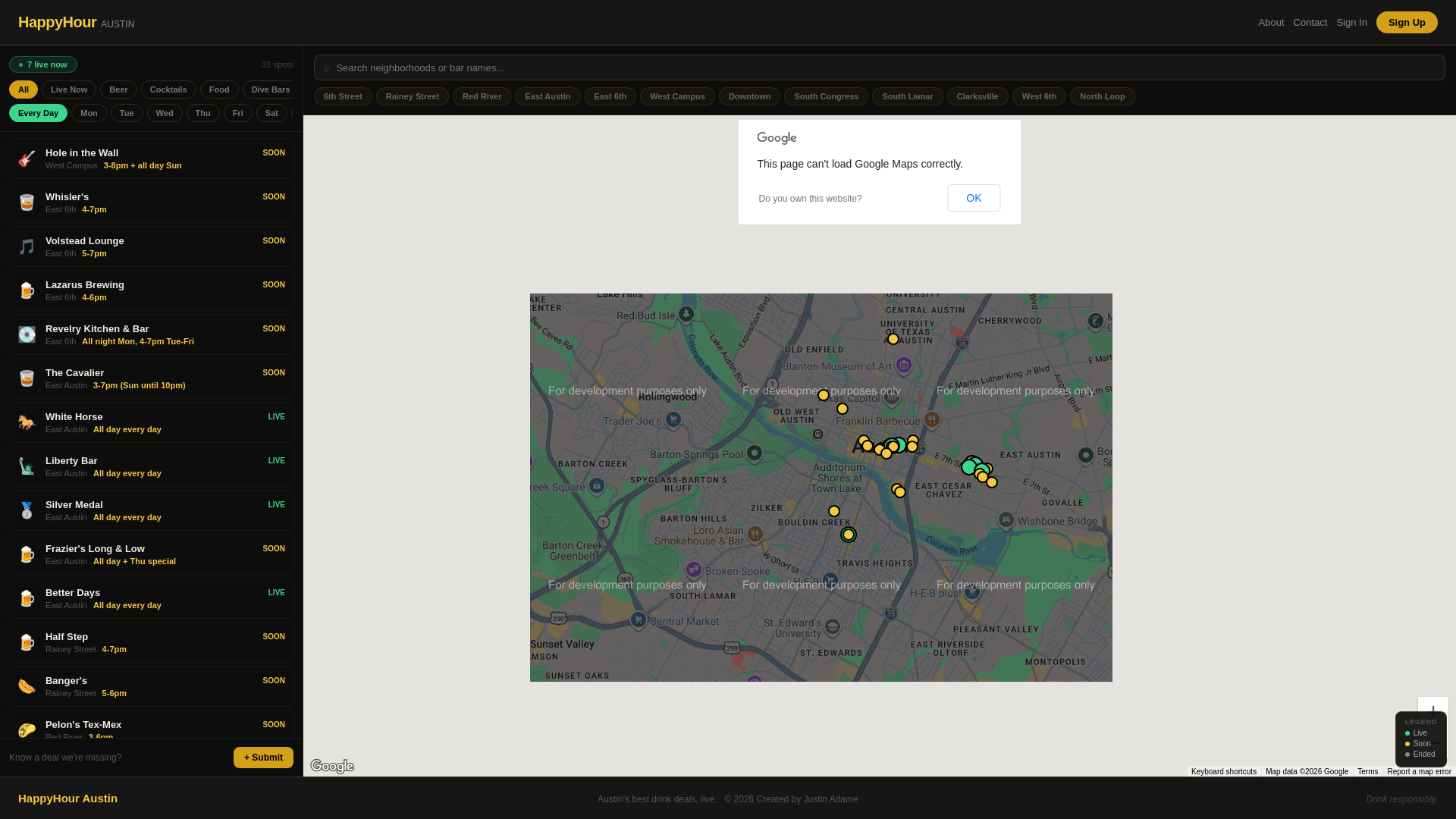Click the beer mug icon for Lazarus Brewing
The image size is (1456, 819).
(27, 290)
